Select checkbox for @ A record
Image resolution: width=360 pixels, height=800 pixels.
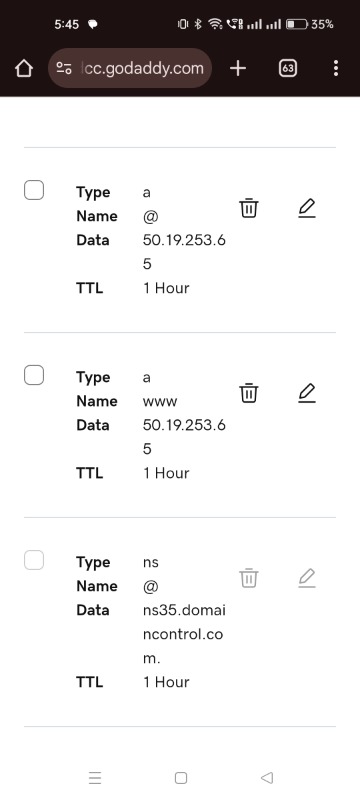(34, 190)
